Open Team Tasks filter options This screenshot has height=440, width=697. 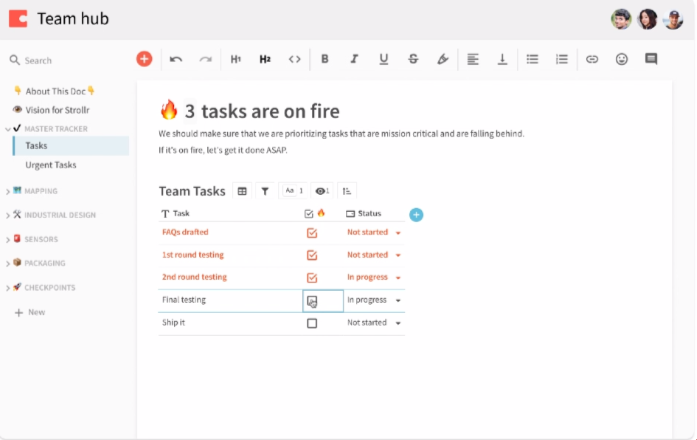click(265, 192)
